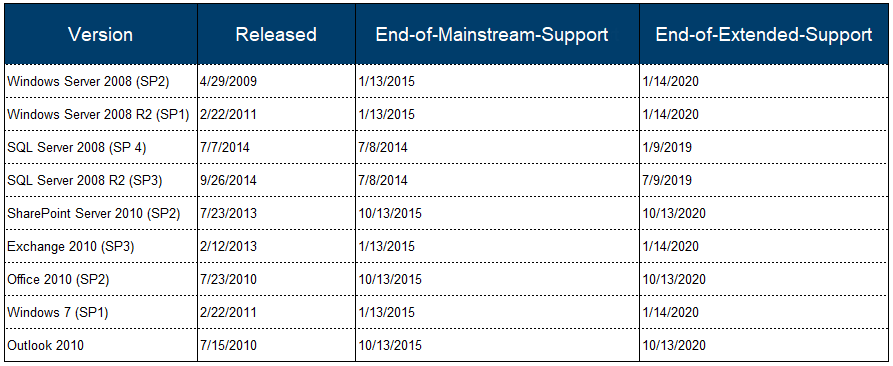Viewport: 893px width, 366px height.
Task: Click the Windows Server 2008 (SP2) cell
Action: tap(101, 81)
